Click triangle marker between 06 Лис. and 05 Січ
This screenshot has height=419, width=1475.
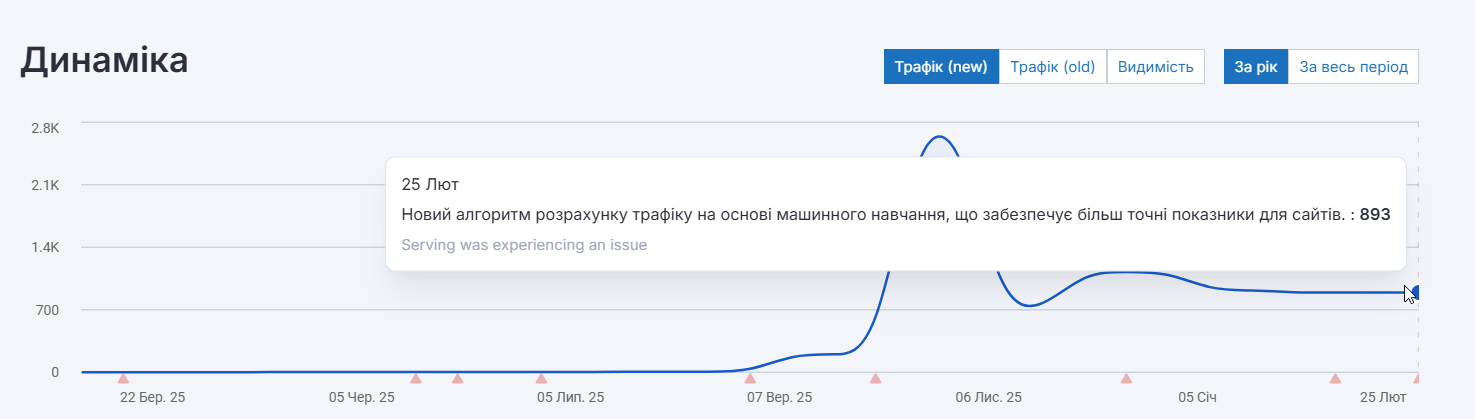pos(1126,378)
